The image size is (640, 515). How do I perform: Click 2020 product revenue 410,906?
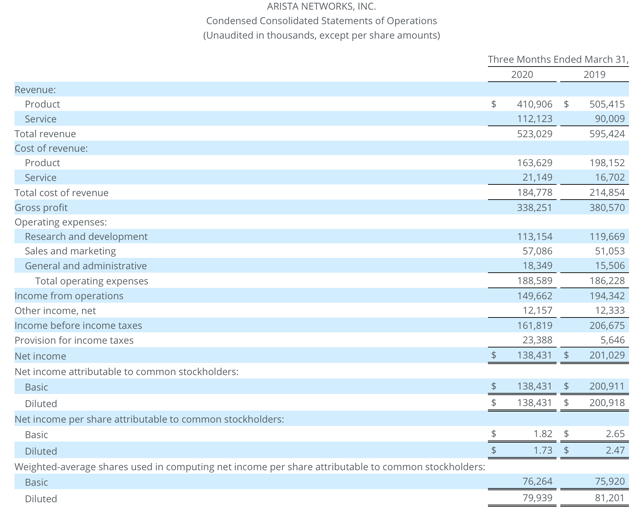tap(534, 104)
